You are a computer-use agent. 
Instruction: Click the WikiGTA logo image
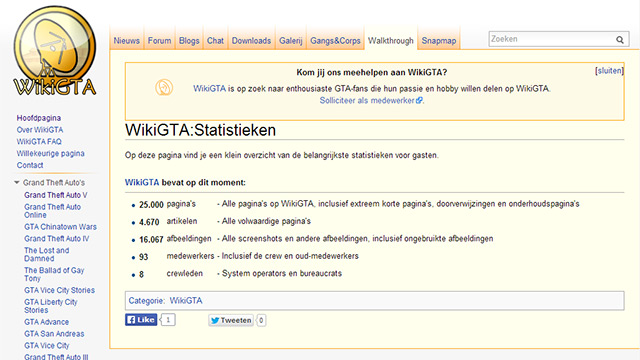click(x=55, y=51)
